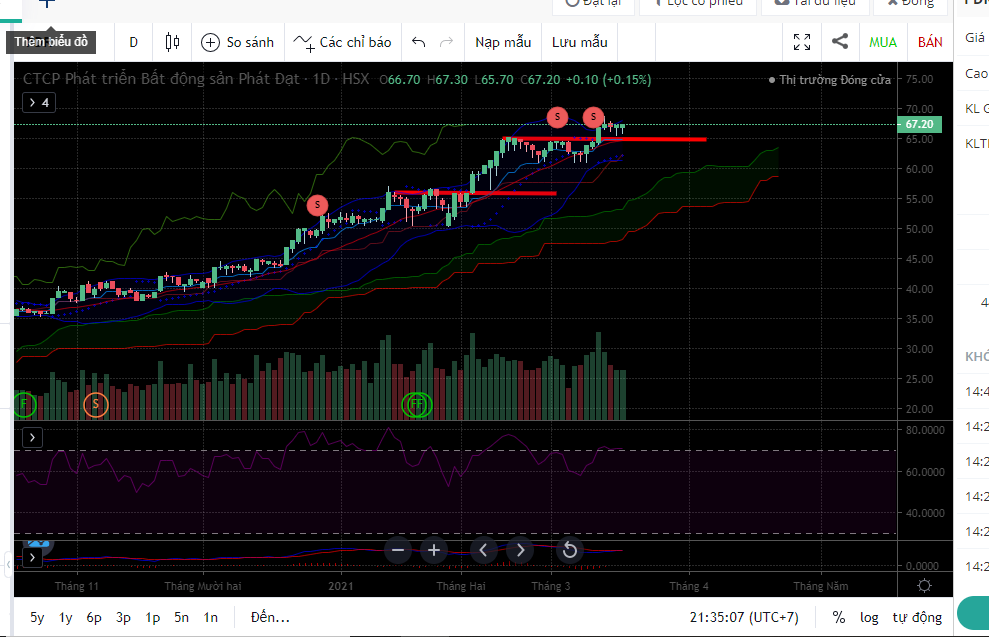Expand the bottom MACD pane legend chevron
The width and height of the screenshot is (989, 637).
pyautogui.click(x=32, y=558)
